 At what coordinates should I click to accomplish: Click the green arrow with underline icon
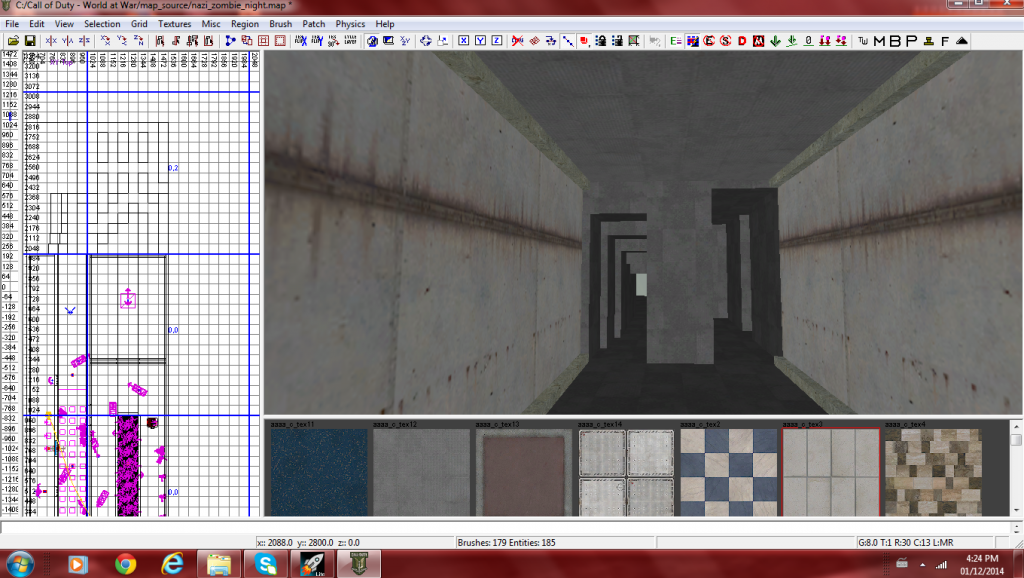792,40
